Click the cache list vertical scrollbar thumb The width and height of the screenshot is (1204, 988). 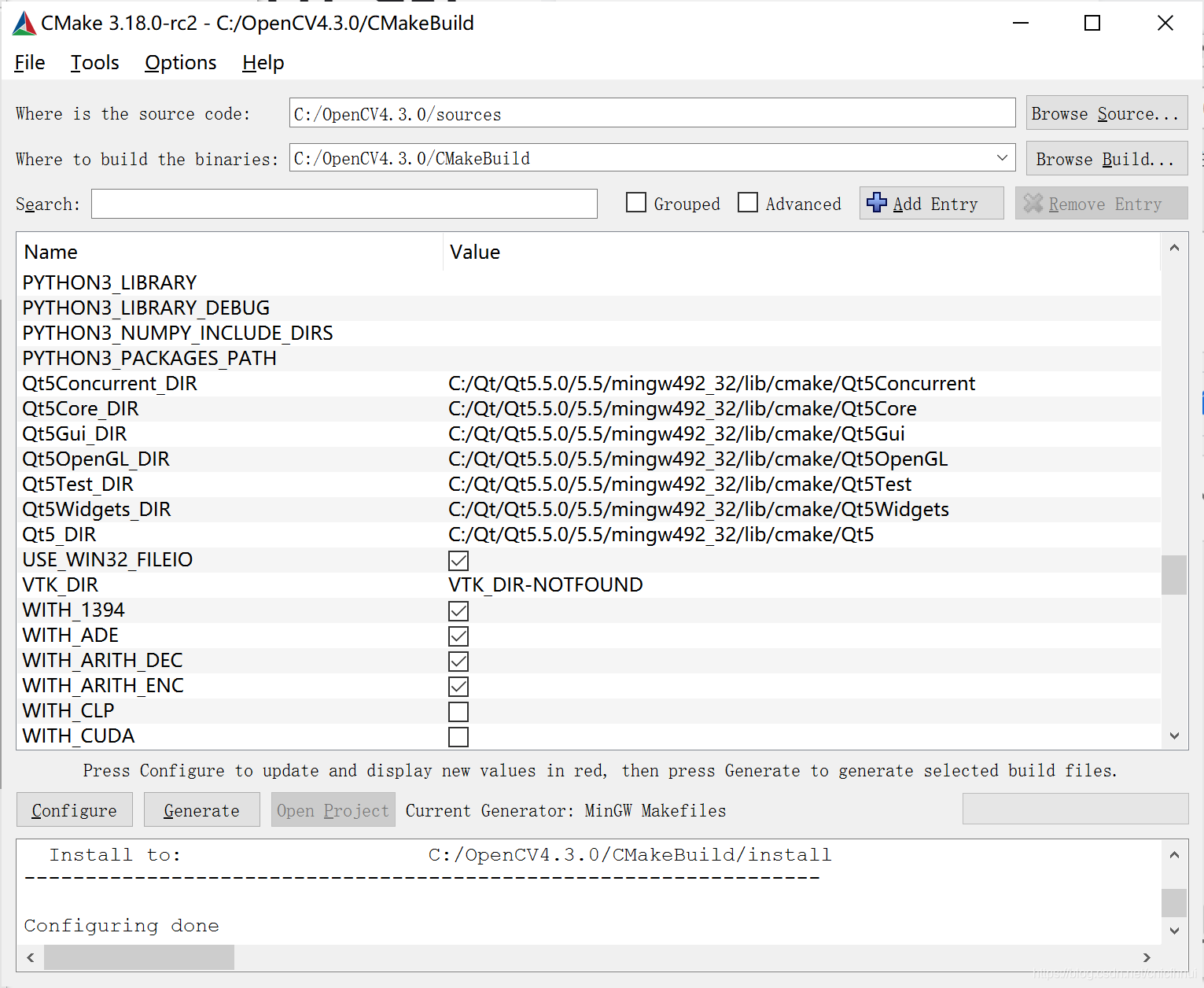pyautogui.click(x=1174, y=575)
